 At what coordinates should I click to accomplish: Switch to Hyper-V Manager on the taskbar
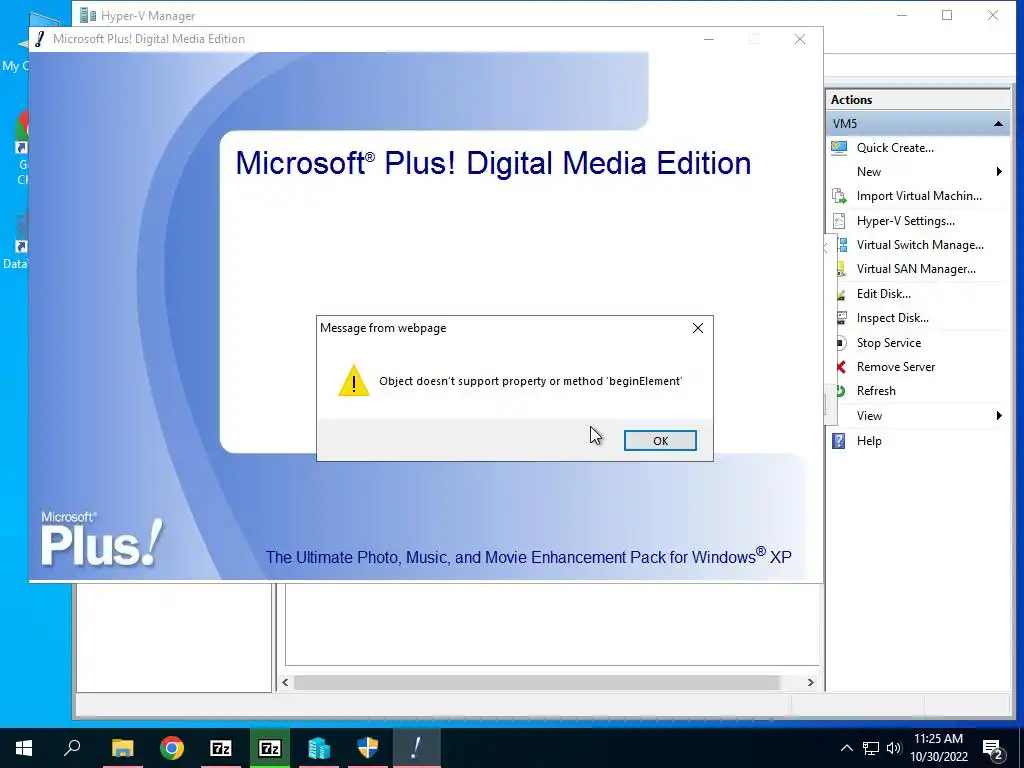coord(319,748)
